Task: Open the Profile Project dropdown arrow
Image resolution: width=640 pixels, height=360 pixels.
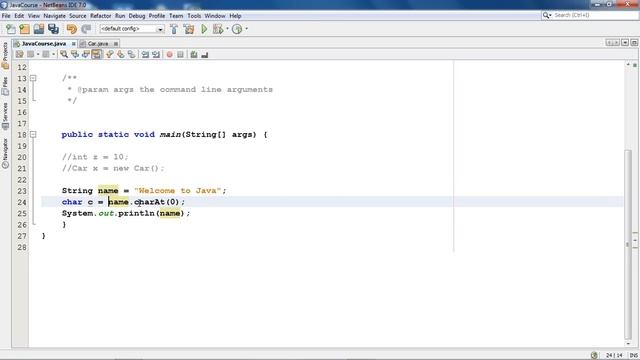Action: click(x=246, y=29)
